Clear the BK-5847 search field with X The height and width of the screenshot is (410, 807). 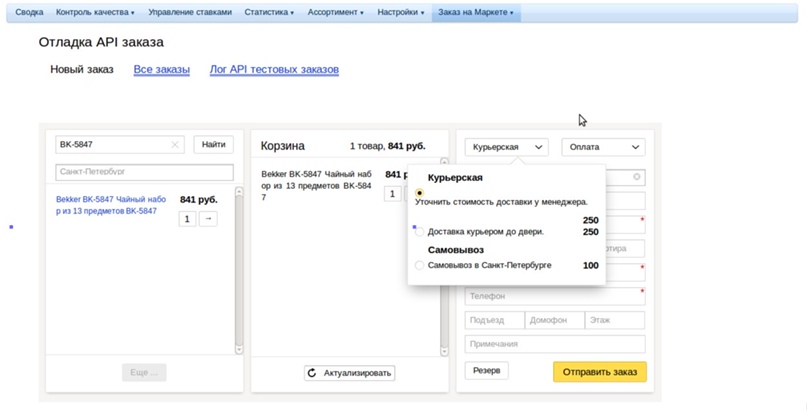pyautogui.click(x=175, y=145)
